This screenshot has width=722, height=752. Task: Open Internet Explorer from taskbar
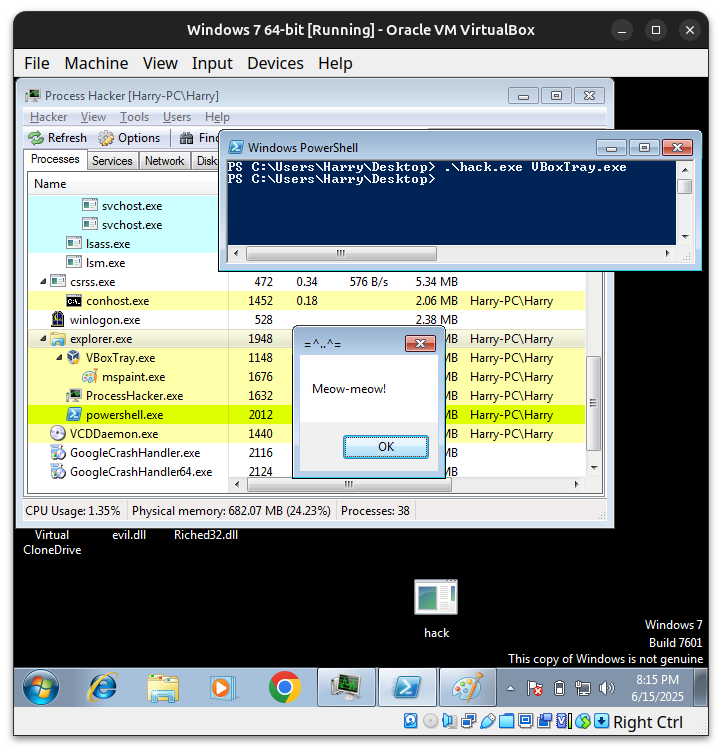point(102,687)
